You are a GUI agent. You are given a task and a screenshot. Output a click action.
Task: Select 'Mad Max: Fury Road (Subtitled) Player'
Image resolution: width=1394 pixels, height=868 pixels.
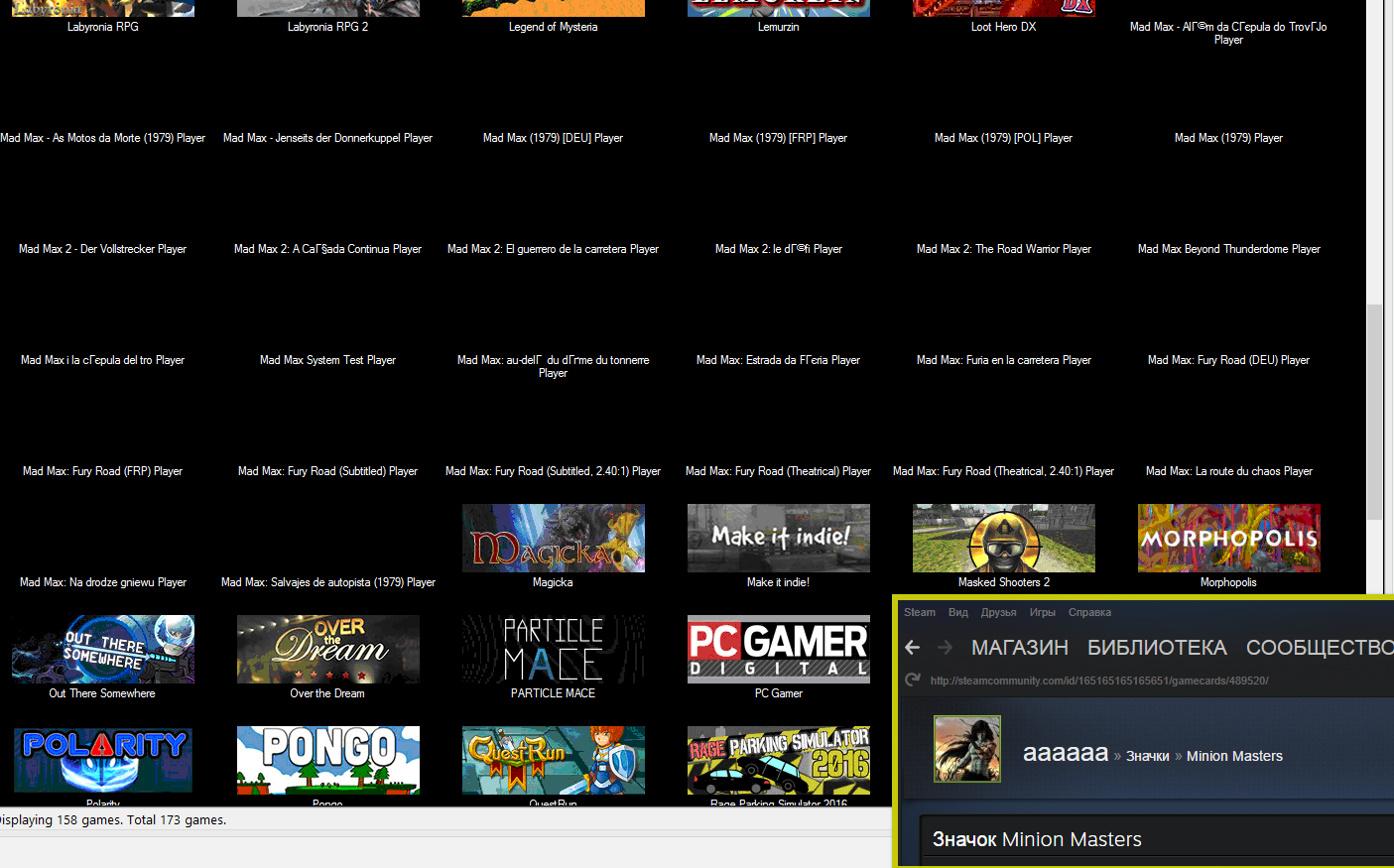click(327, 471)
